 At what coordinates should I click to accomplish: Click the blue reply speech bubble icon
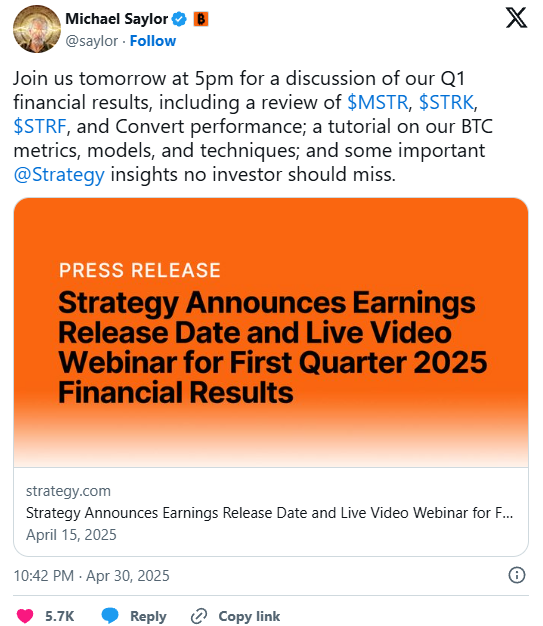[110, 616]
